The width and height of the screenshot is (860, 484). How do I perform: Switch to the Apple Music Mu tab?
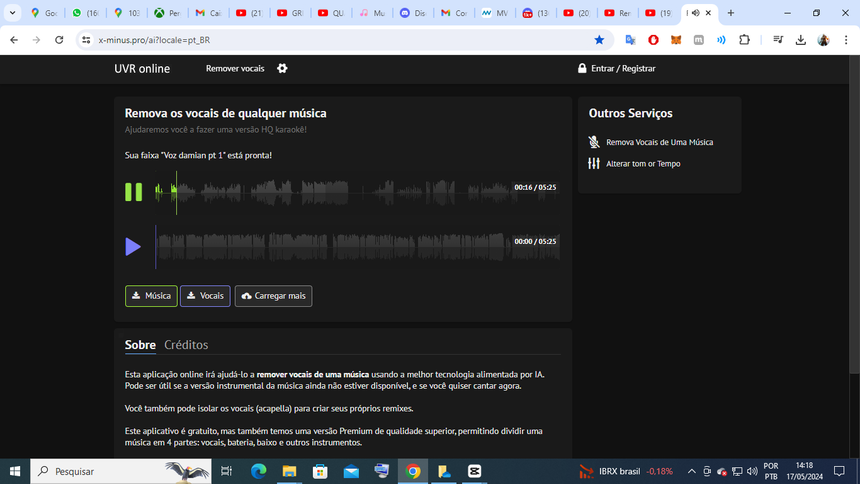pyautogui.click(x=373, y=13)
